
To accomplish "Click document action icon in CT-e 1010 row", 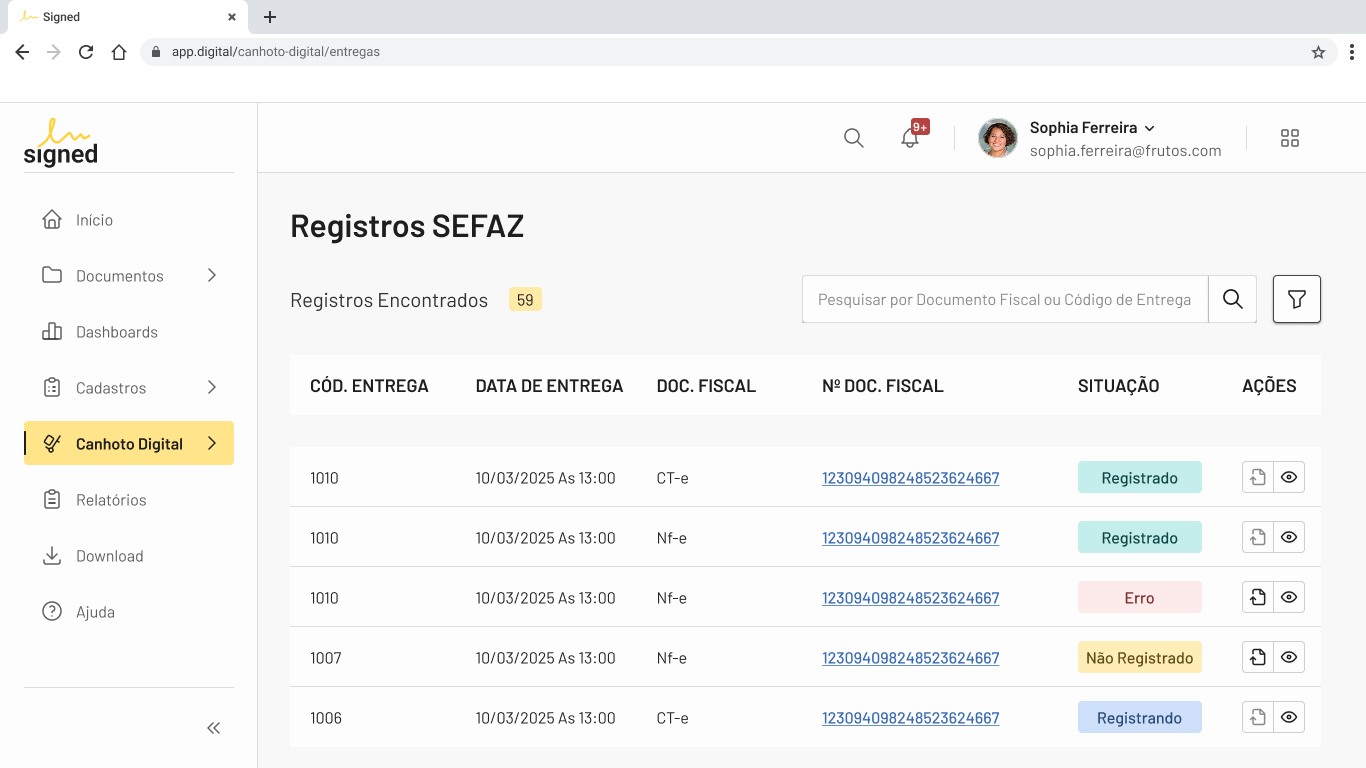I will (x=1258, y=477).
